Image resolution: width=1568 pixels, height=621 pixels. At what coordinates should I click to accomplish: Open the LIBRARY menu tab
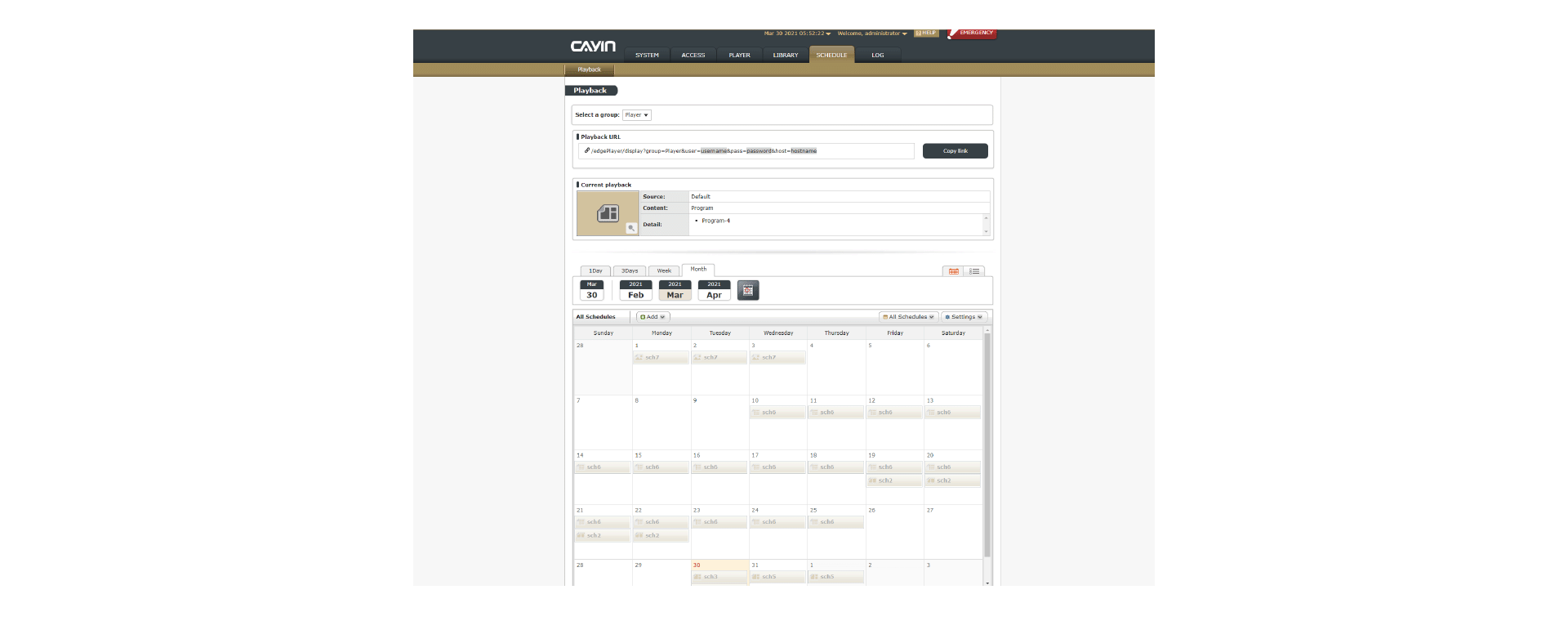coord(785,56)
